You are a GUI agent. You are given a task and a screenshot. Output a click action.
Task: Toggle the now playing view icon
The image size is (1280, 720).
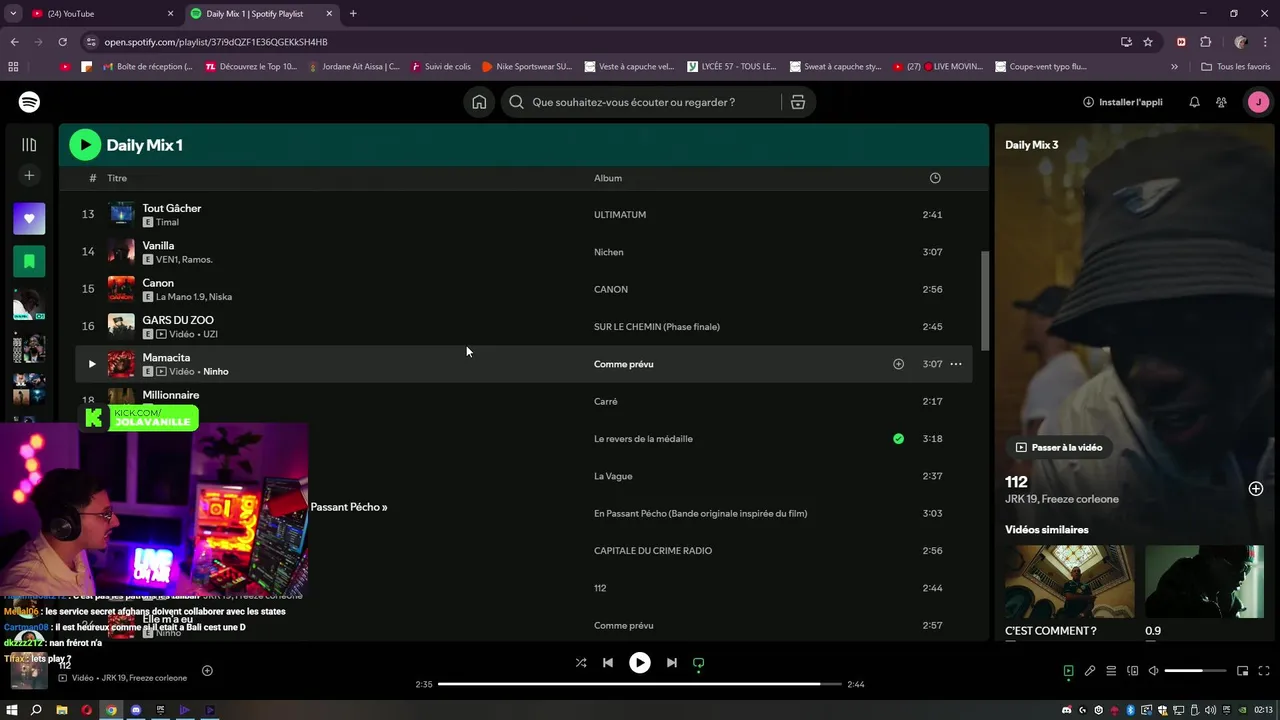click(x=1068, y=671)
